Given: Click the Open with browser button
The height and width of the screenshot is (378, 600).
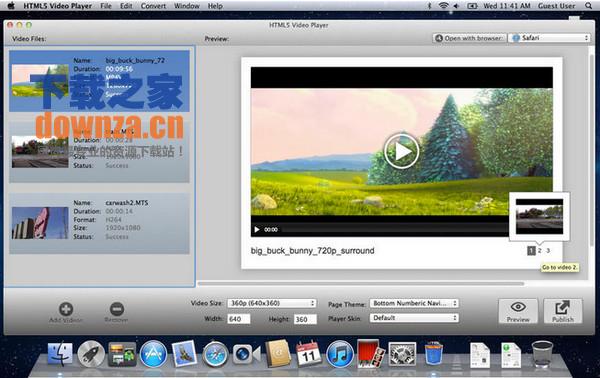Looking at the screenshot, I should (470, 38).
